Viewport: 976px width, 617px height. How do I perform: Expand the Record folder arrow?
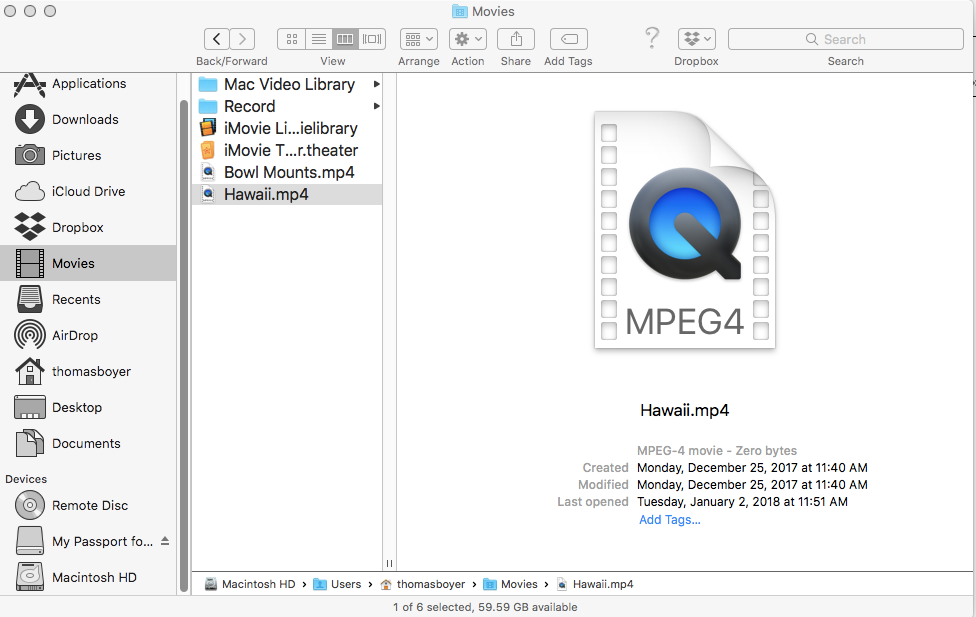[x=377, y=106]
